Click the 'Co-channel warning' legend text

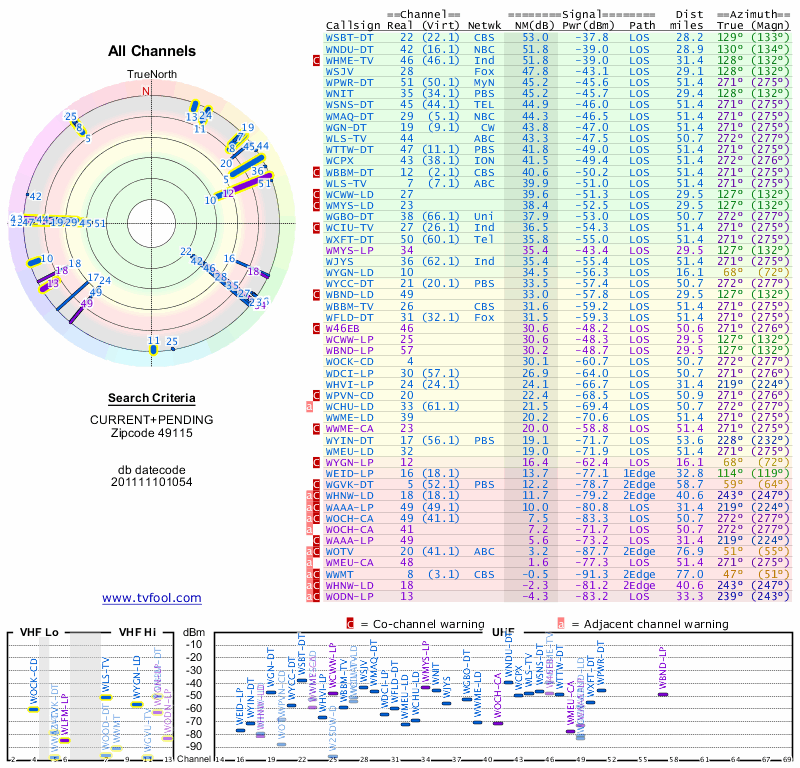coord(429,624)
